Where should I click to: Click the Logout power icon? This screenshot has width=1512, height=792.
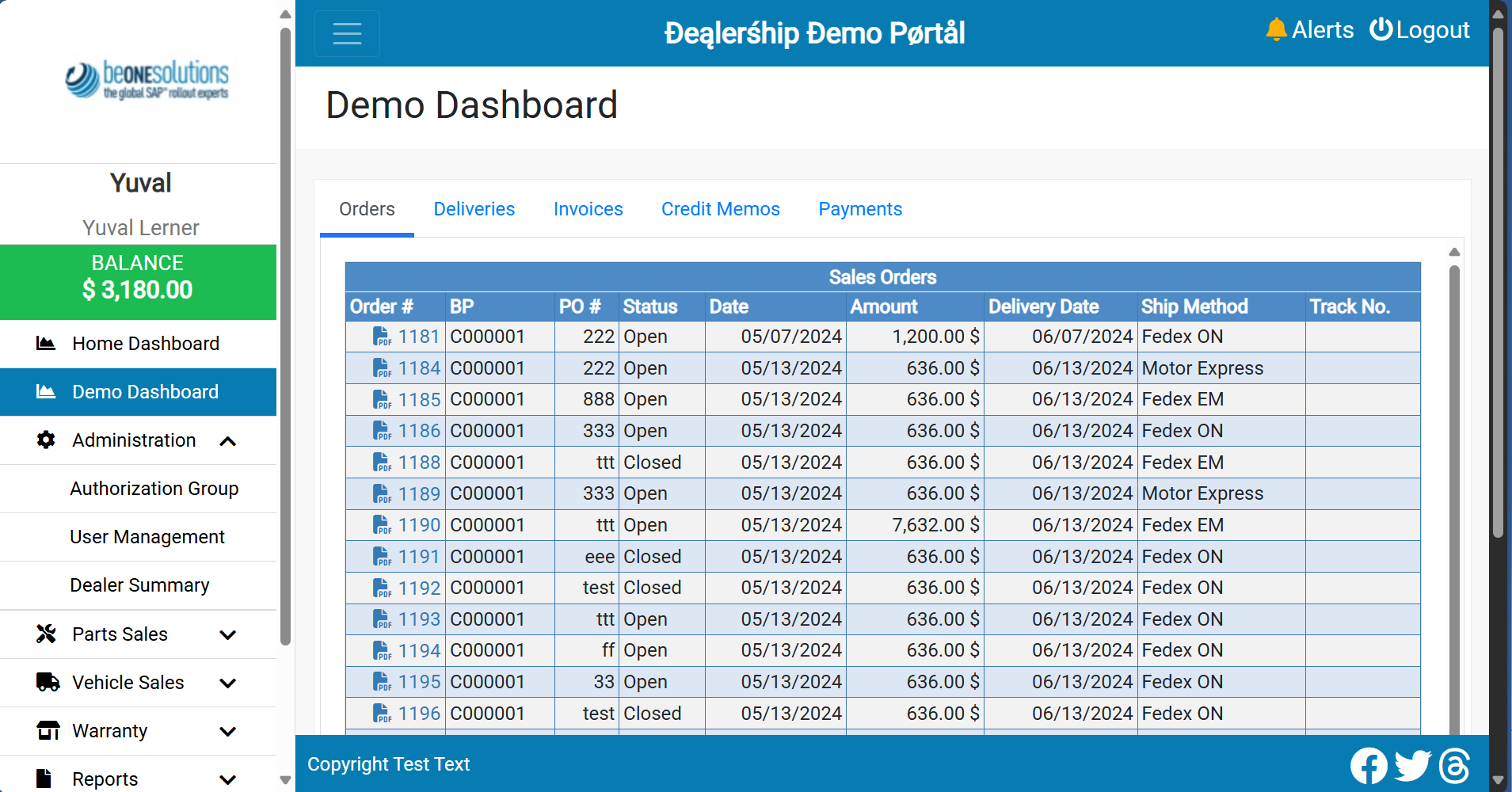tap(1381, 29)
